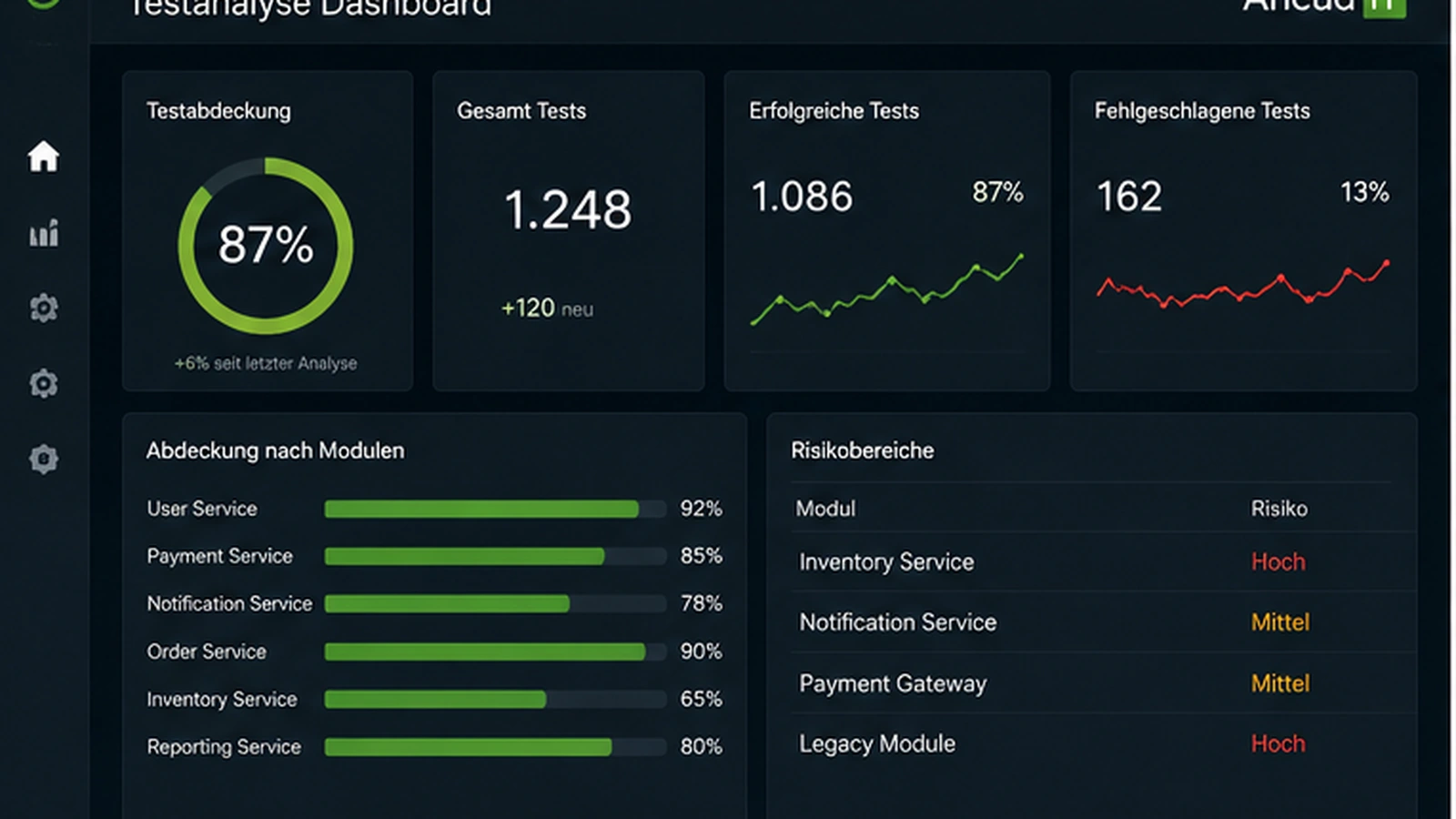Screen dimensions: 1456x819
Task: Click the 87% coverage donut chart
Action: coord(266,246)
